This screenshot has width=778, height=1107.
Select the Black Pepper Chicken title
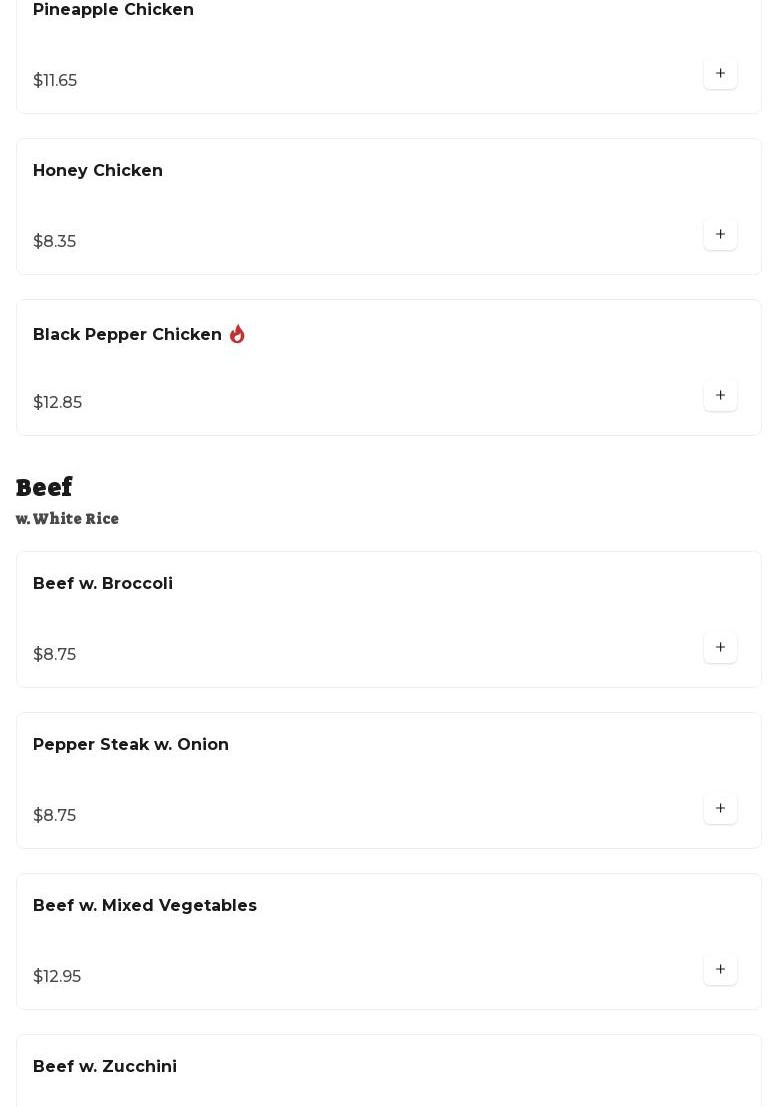(127, 335)
